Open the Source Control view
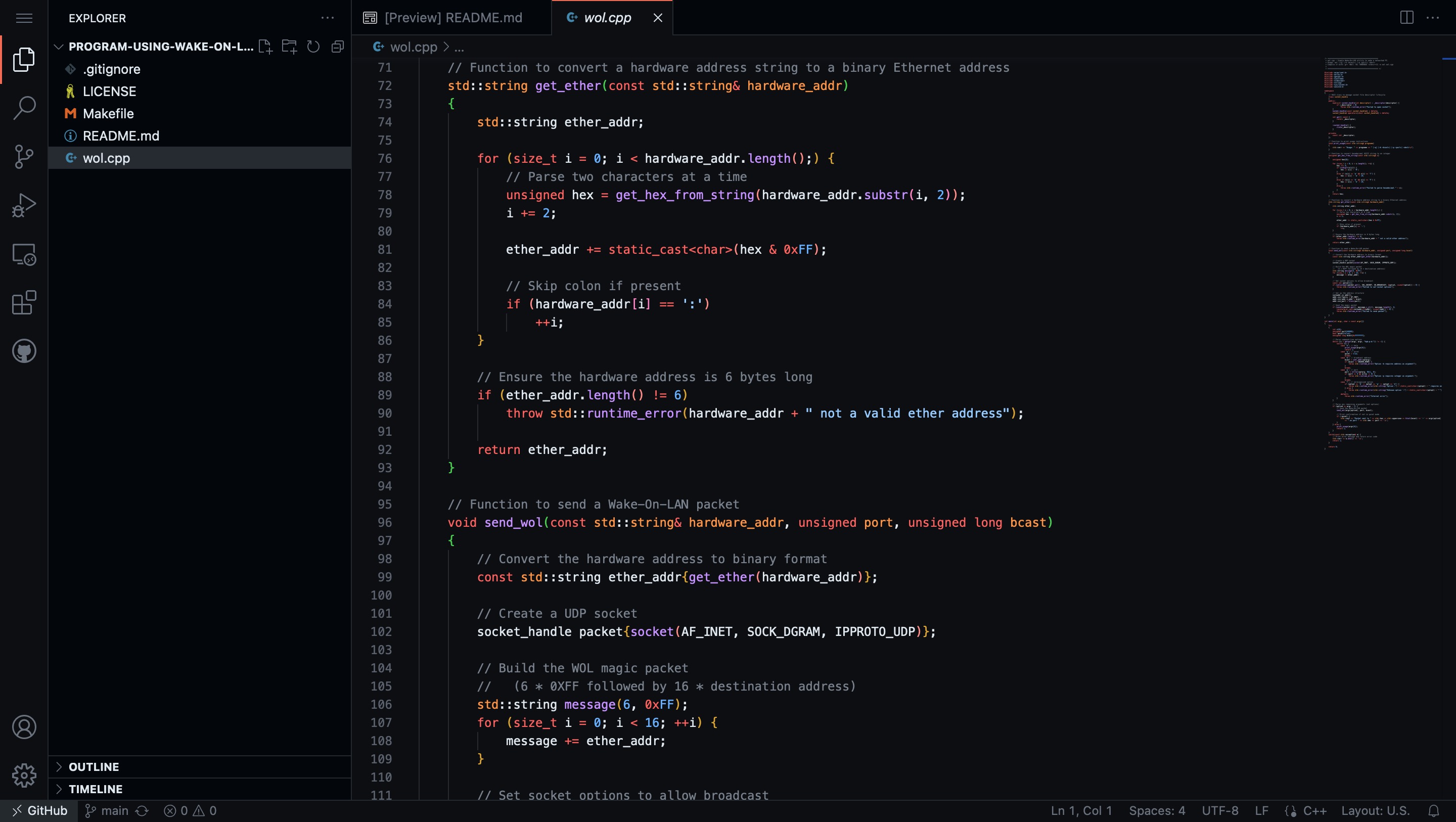This screenshot has height=822, width=1456. click(24, 157)
